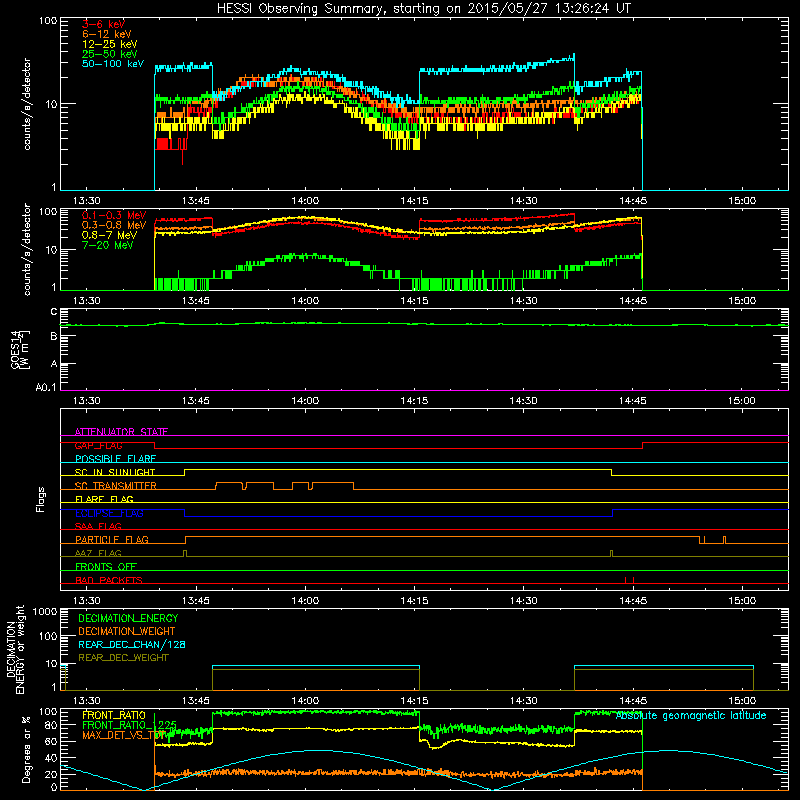This screenshot has height=800, width=800.
Task: Click the 12-25 keV legend entry
Action: [109, 44]
